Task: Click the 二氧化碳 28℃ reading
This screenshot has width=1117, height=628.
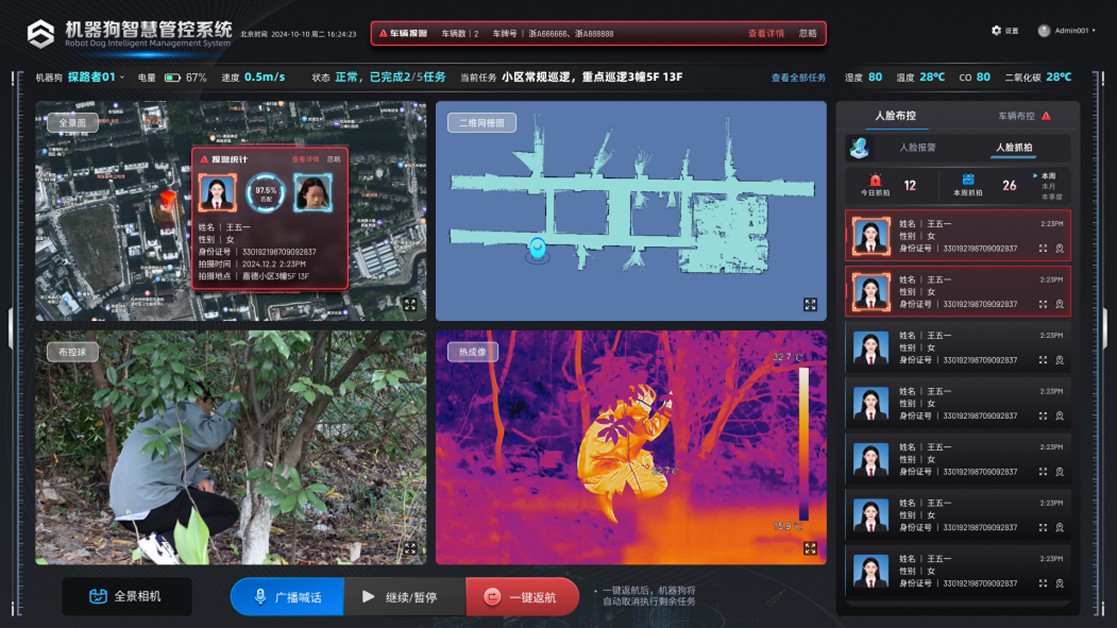Action: (x=1038, y=77)
